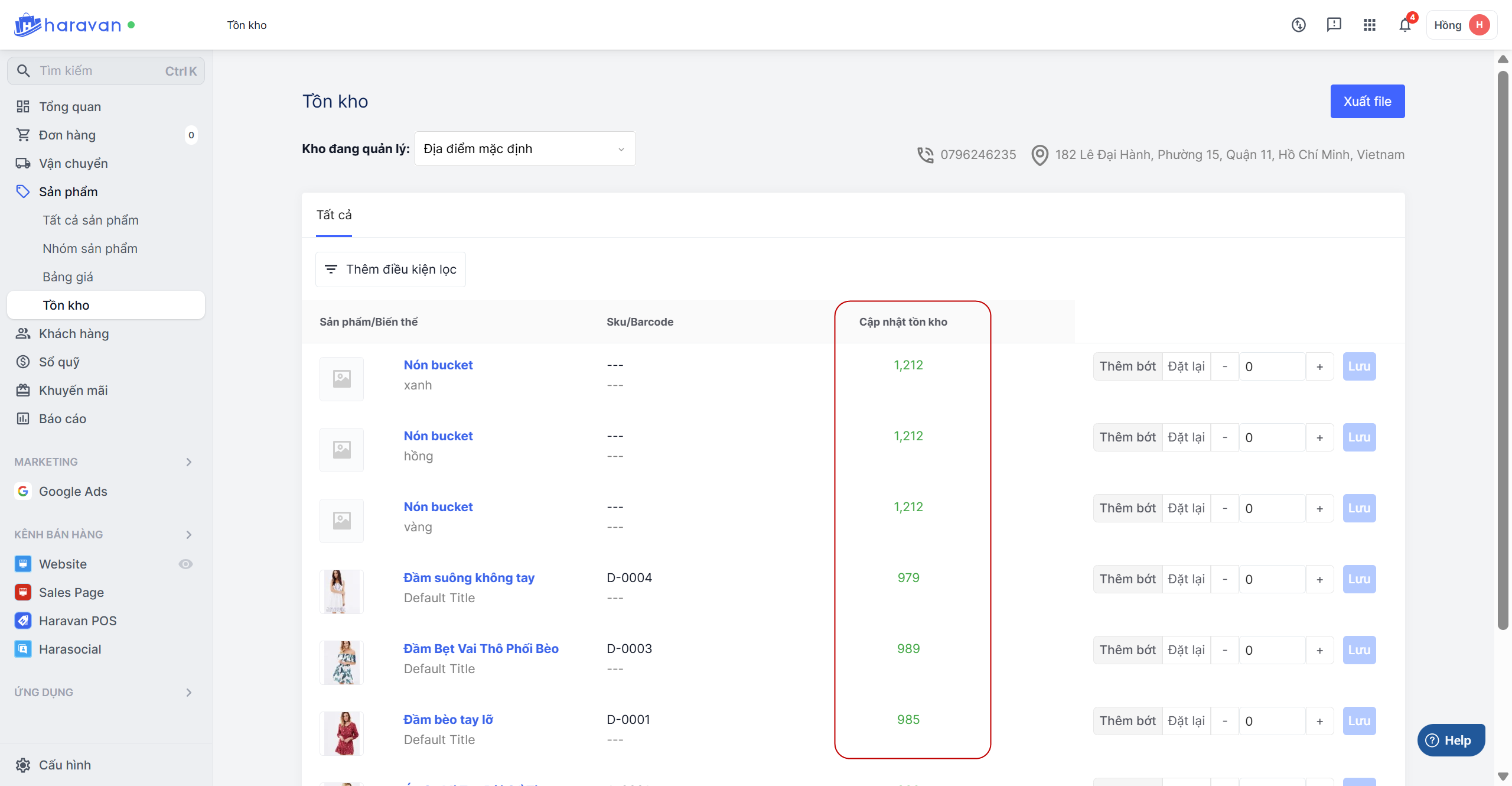
Task: Toggle Website channel eye visibility icon
Action: (185, 564)
